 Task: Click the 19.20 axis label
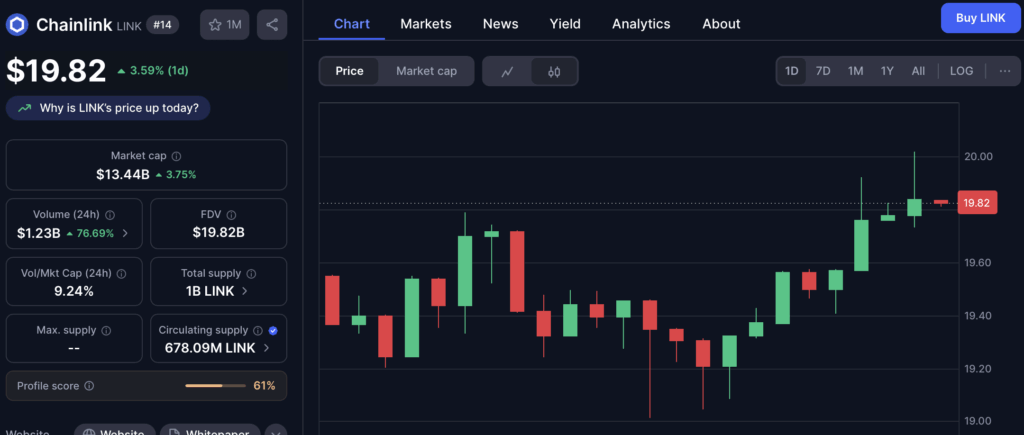pyautogui.click(x=978, y=368)
